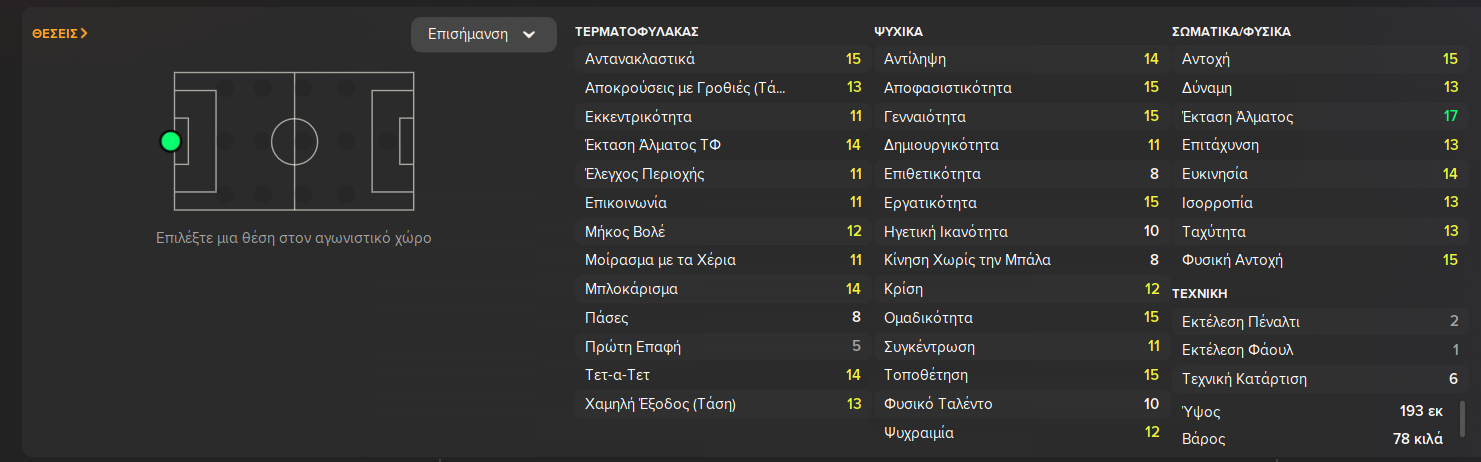Select the Εκτέλεση Πέναλτι attribute row

[1318, 322]
